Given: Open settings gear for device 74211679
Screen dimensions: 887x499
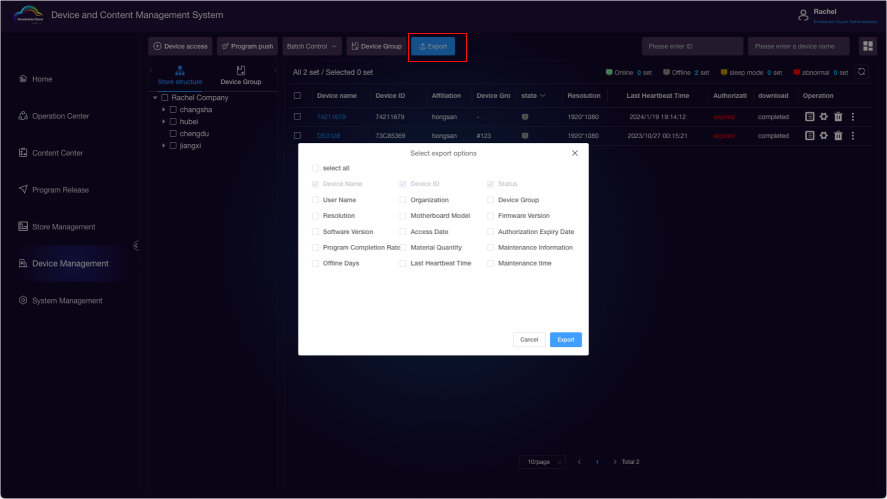Looking at the screenshot, I should coord(824,116).
